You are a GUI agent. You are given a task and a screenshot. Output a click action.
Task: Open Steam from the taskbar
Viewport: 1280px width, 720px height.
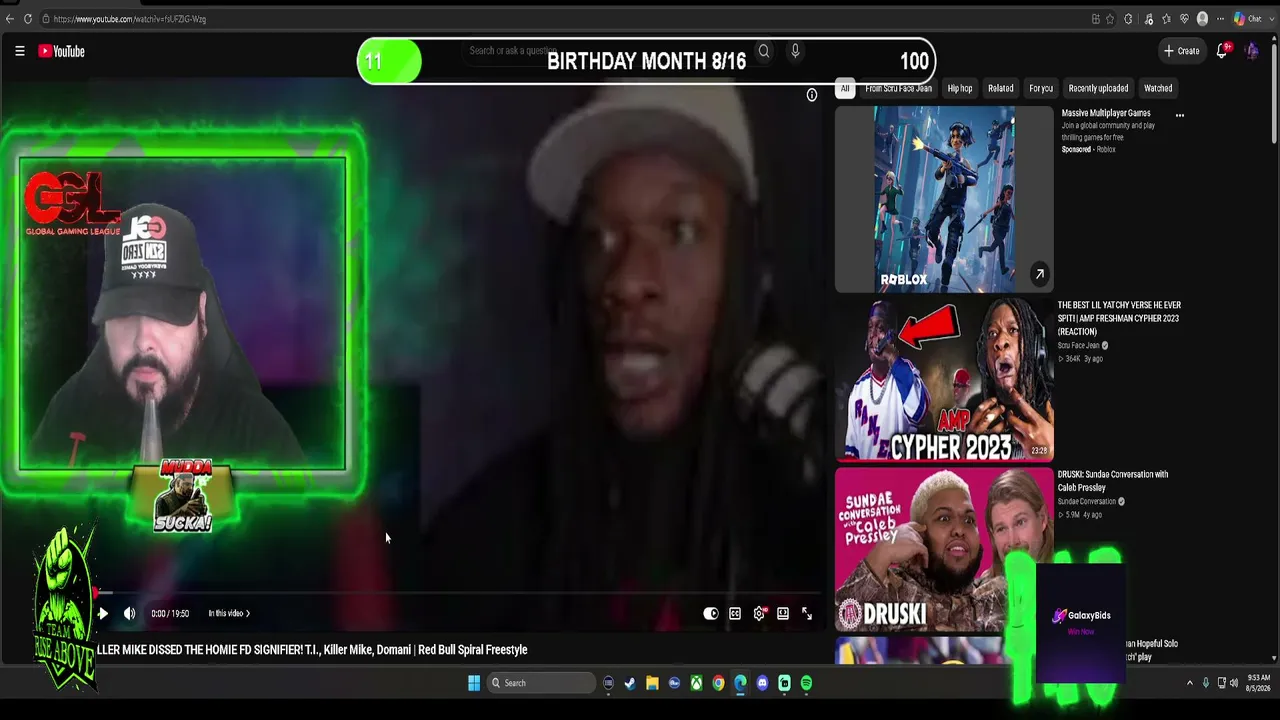(x=630, y=683)
